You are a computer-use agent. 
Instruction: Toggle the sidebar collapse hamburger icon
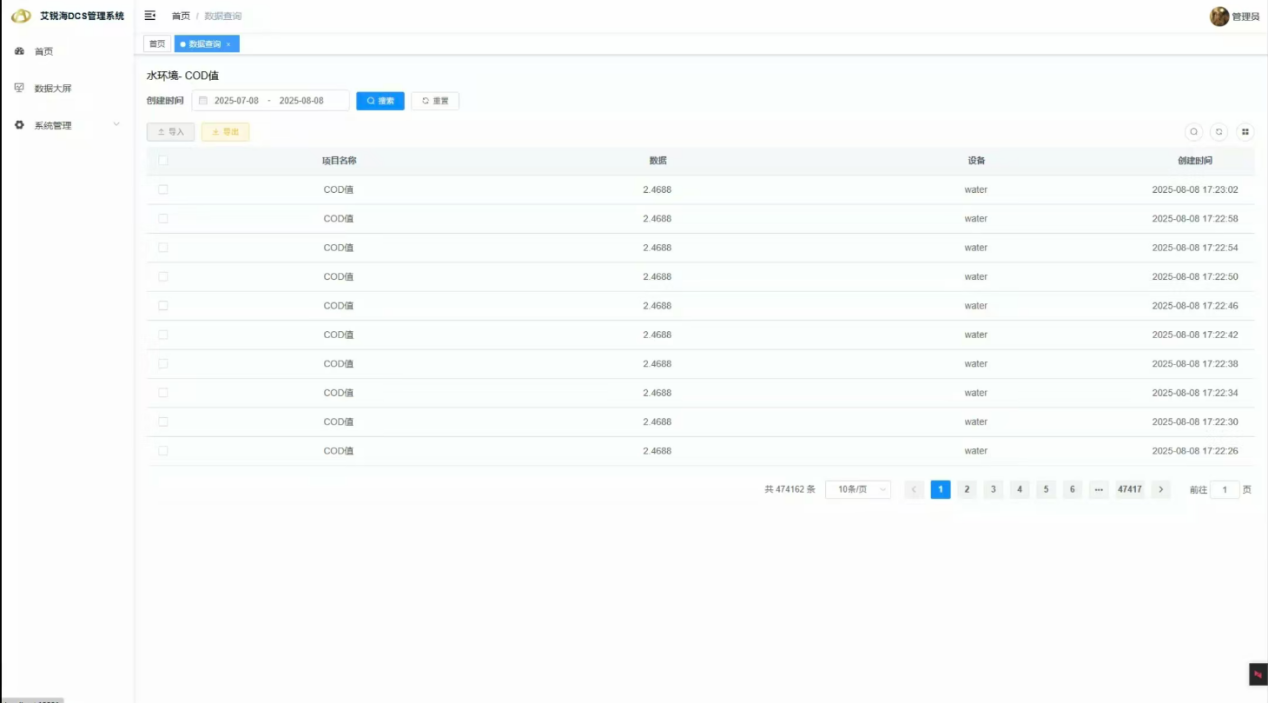coord(150,16)
